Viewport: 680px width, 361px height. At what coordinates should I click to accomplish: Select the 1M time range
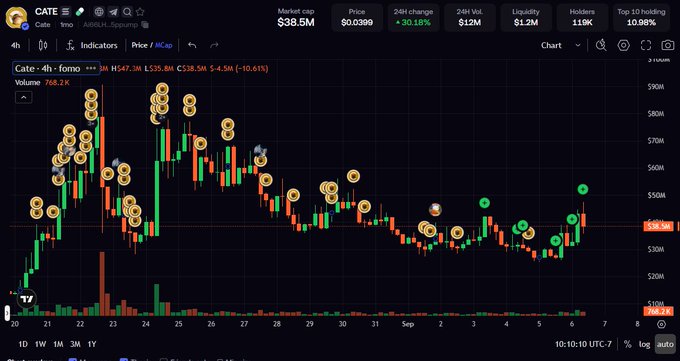click(58, 344)
